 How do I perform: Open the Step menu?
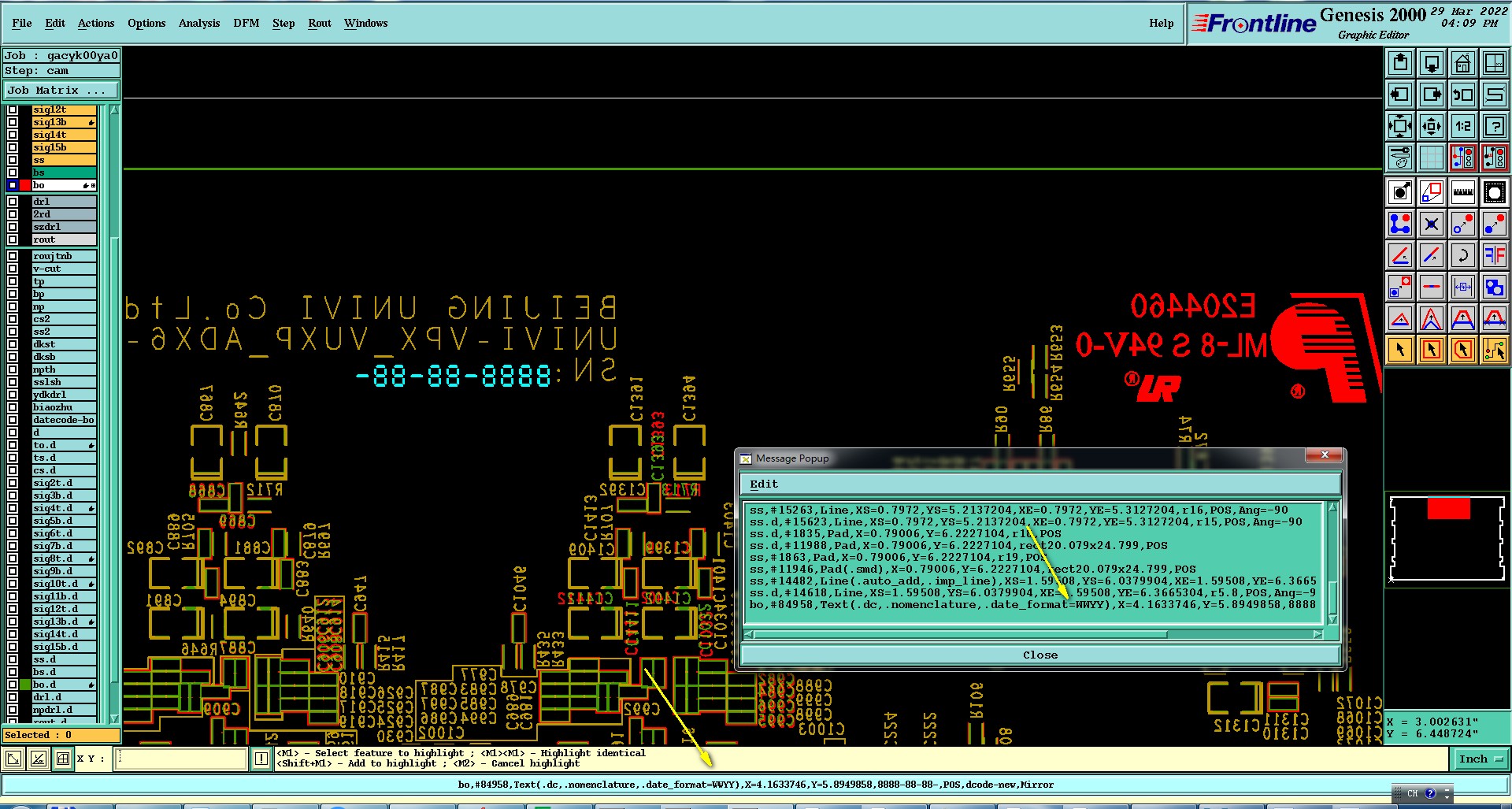(283, 23)
